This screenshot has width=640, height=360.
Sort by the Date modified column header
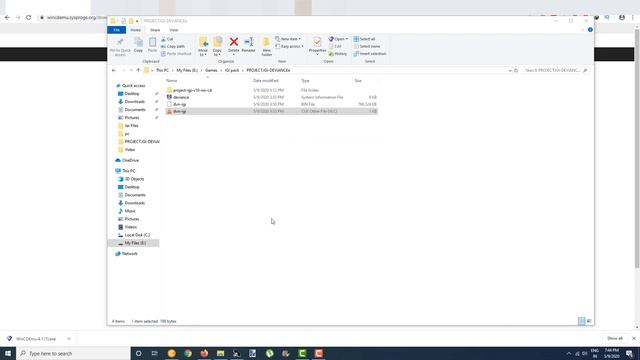tap(266, 81)
